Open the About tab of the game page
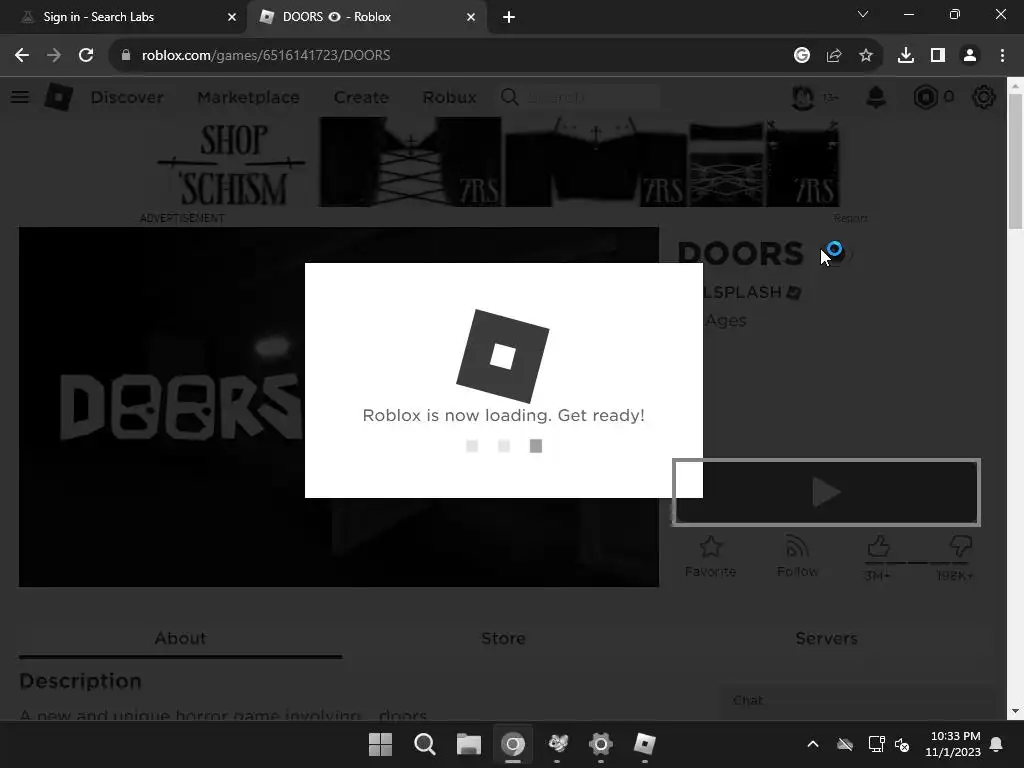This screenshot has height=768, width=1024. [x=180, y=639]
